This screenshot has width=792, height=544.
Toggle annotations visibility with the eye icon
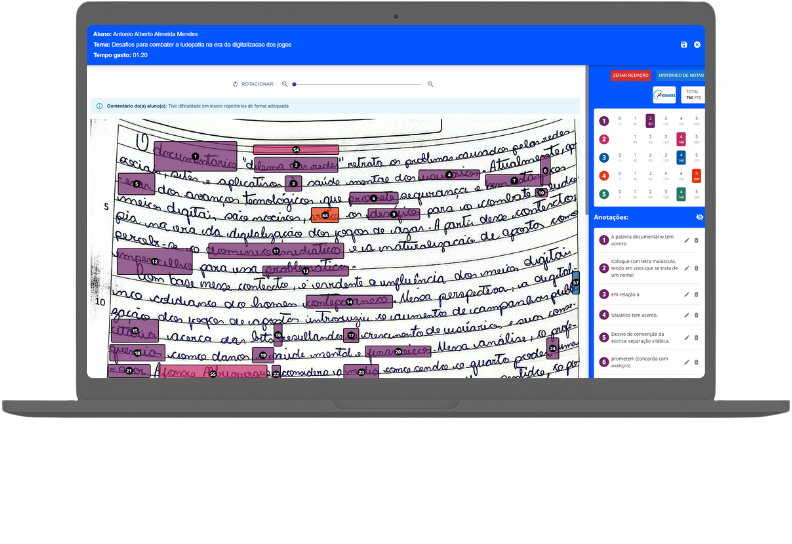pos(699,216)
